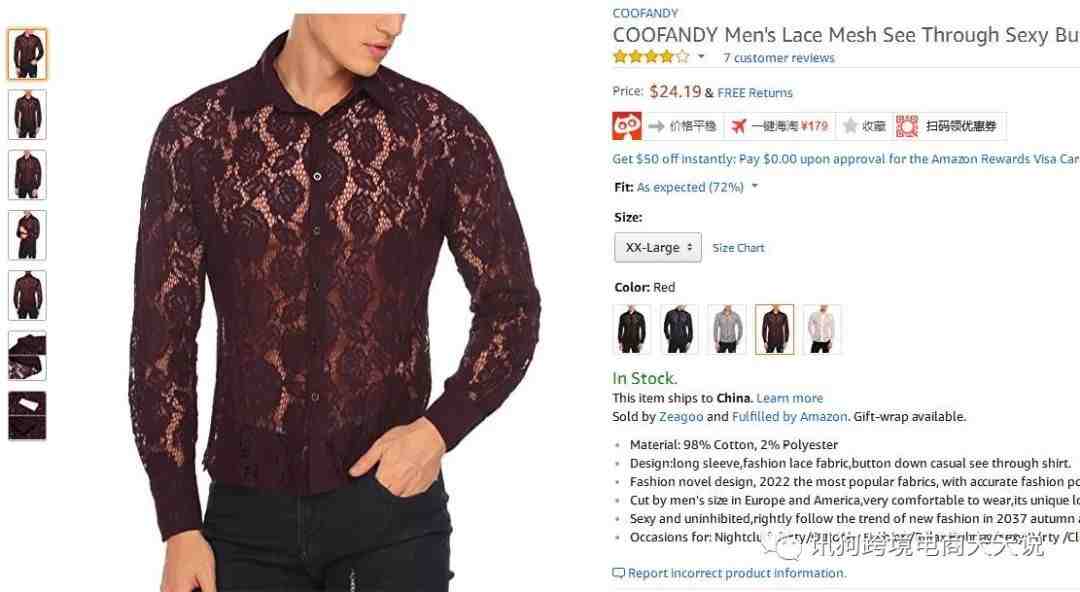Expand the Fit as expected dropdown arrow
The height and width of the screenshot is (592, 1080).
pos(755,186)
